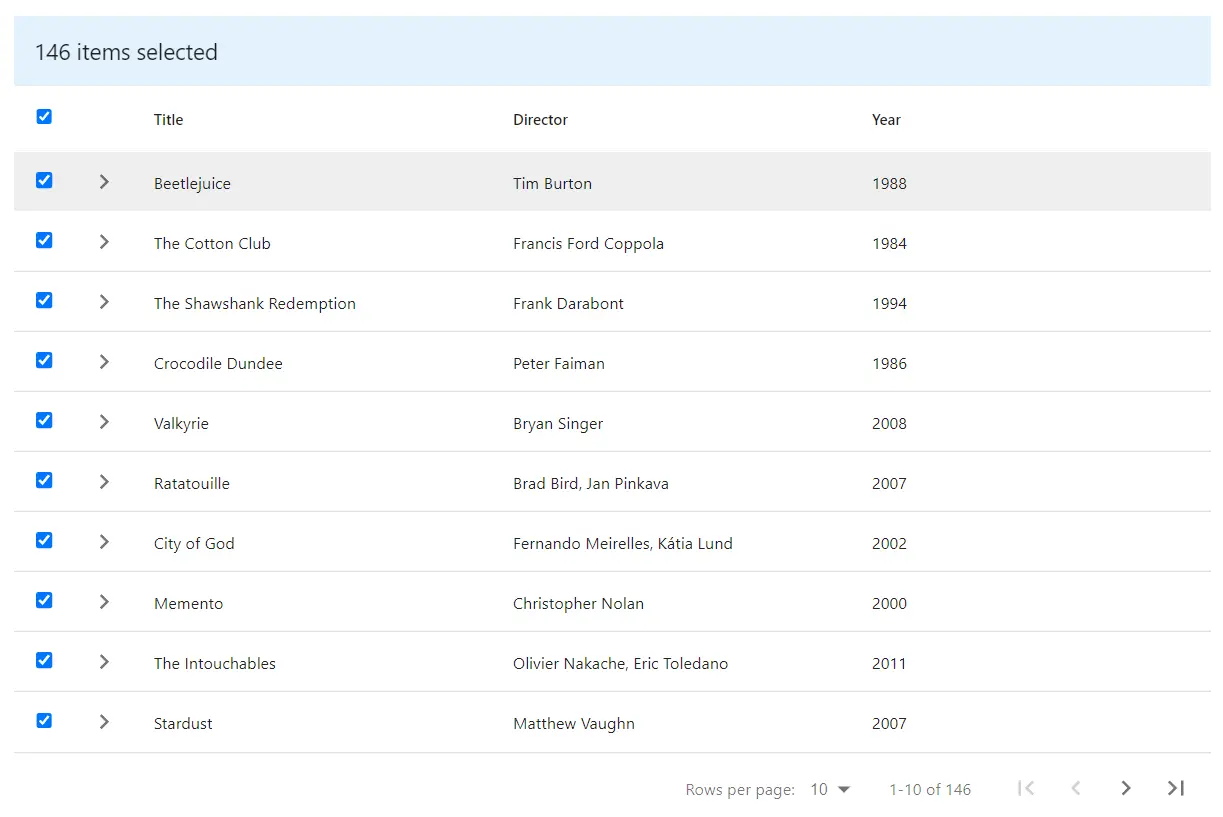Click Brad Bird, Jan Pinkava cell
This screenshot has height=817, width=1223.
coord(591,484)
